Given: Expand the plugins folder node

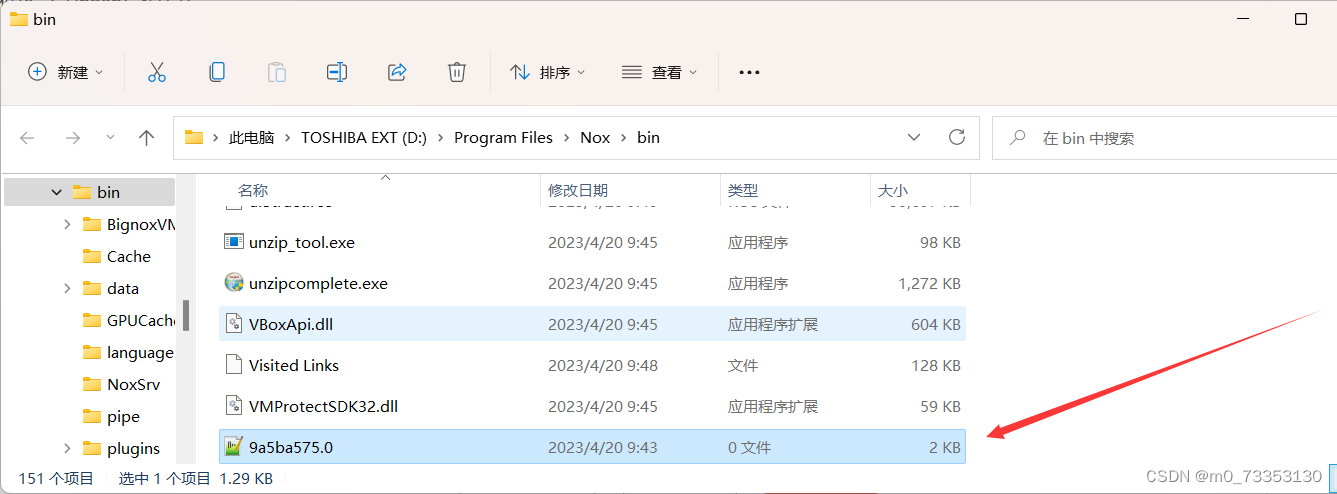Looking at the screenshot, I should click(67, 448).
